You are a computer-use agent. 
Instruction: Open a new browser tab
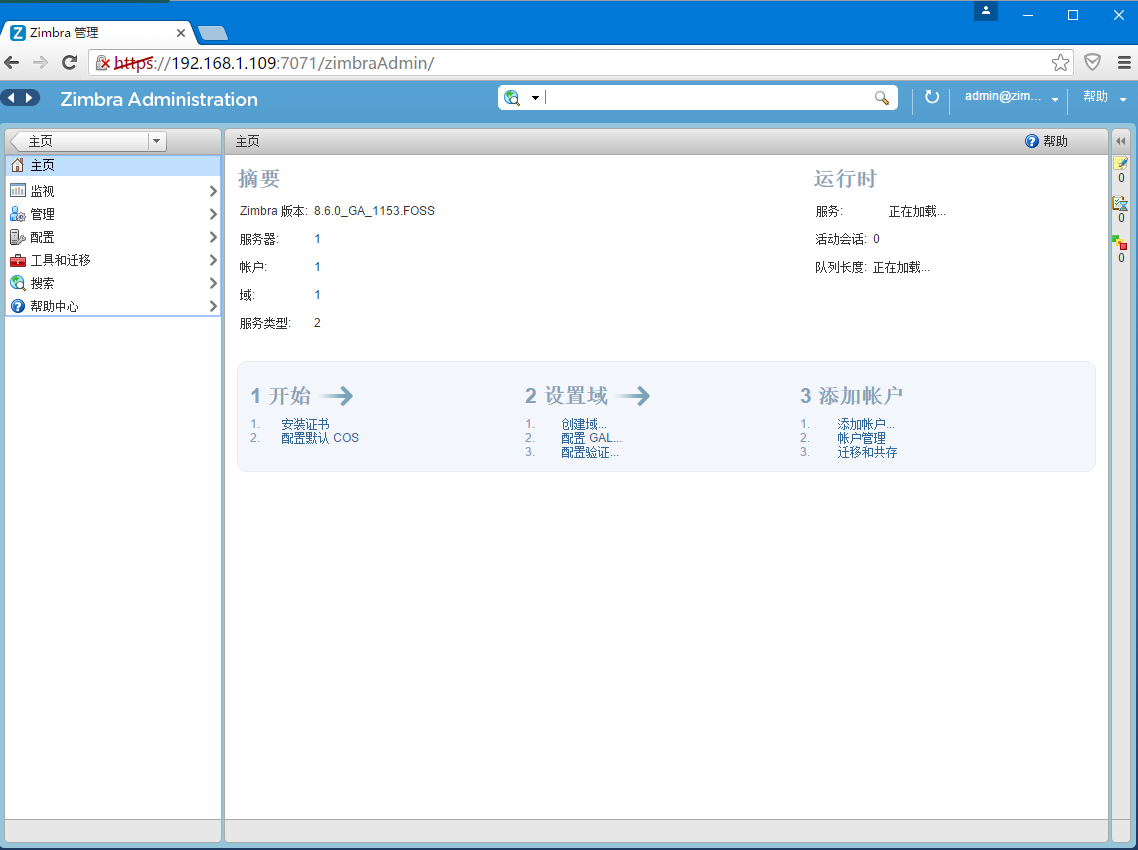coord(213,33)
